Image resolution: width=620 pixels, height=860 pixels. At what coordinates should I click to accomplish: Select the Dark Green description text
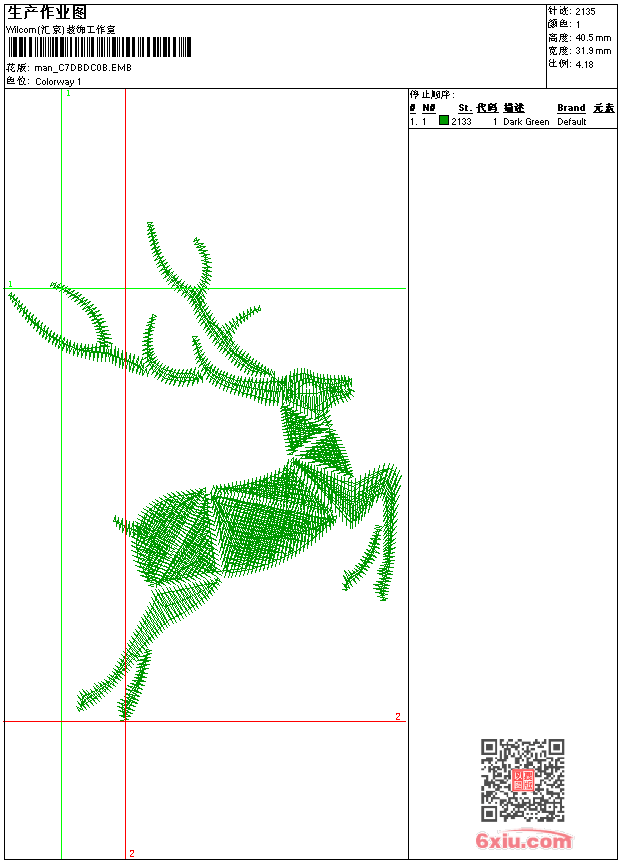point(526,122)
